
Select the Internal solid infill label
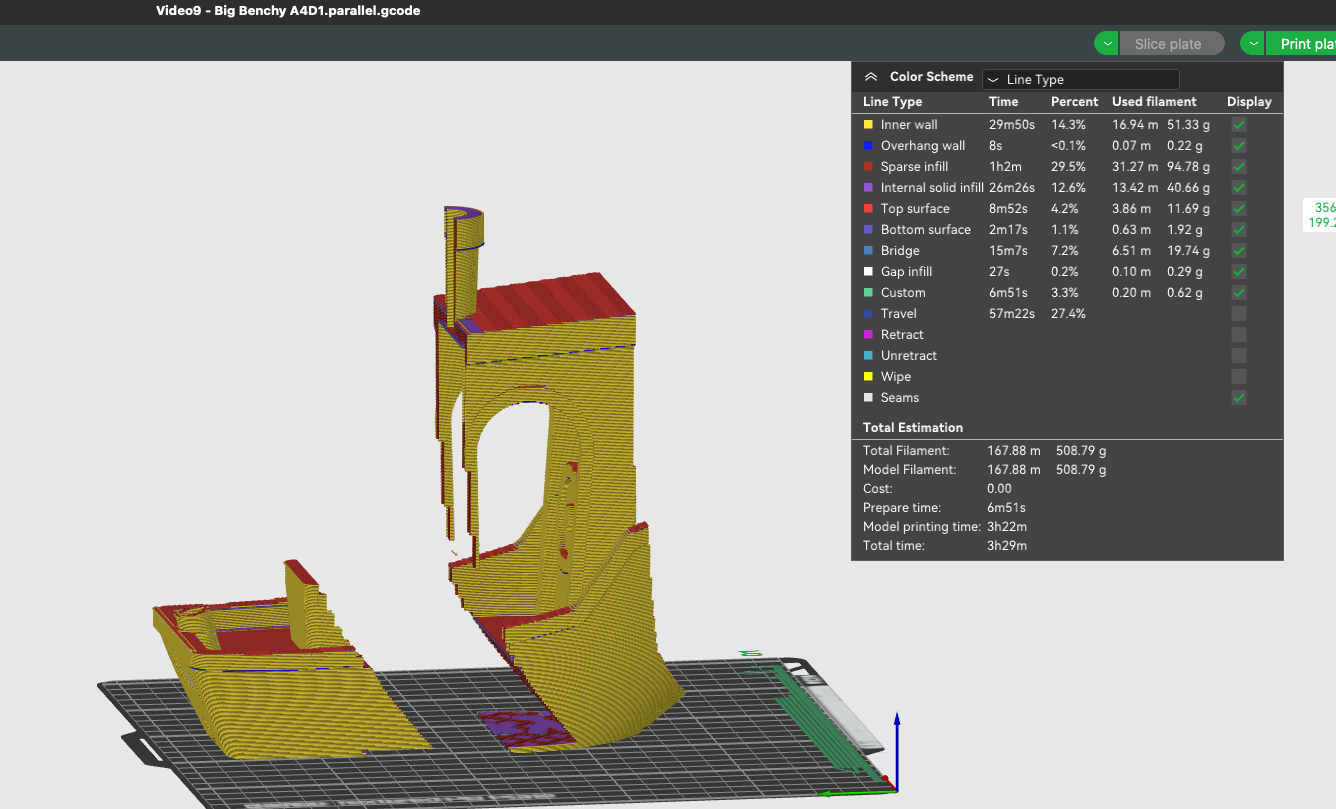932,188
